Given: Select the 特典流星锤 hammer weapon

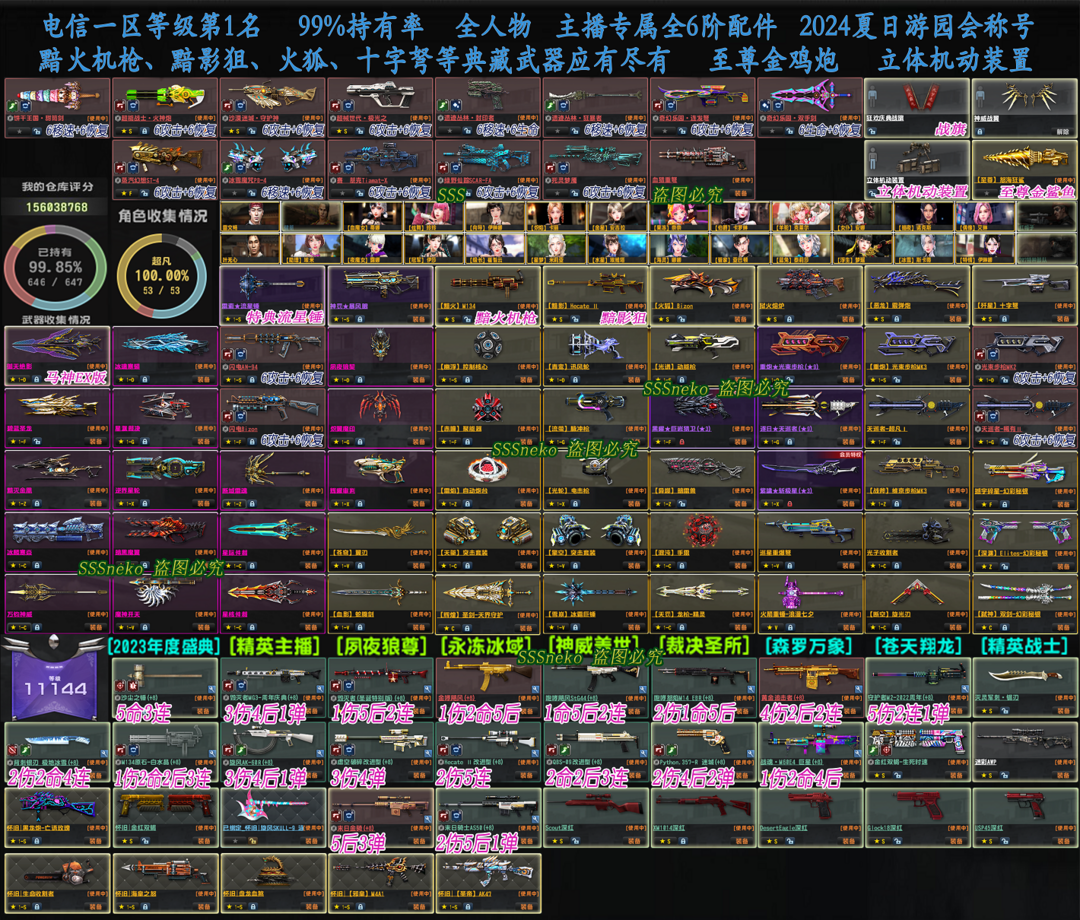Looking at the screenshot, I should (x=272, y=296).
